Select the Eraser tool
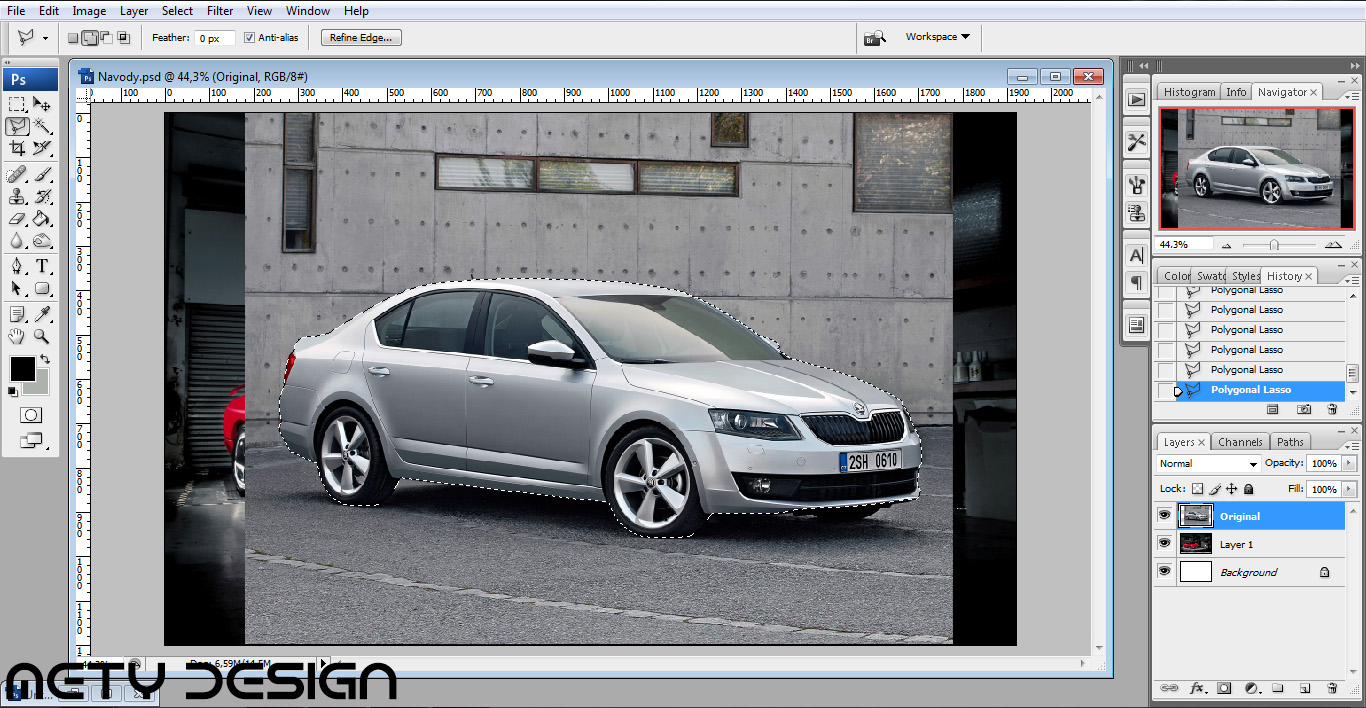This screenshot has width=1366, height=708. (17, 219)
